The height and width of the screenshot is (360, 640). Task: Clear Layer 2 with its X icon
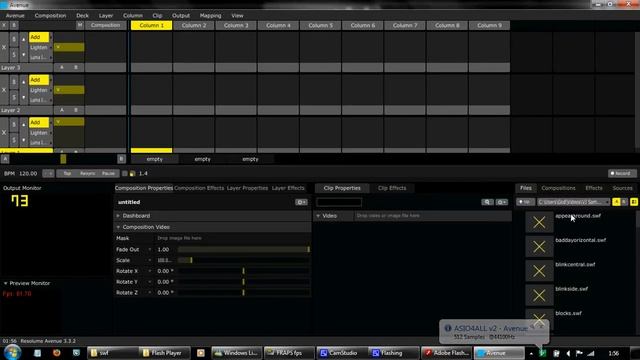pos(4,90)
